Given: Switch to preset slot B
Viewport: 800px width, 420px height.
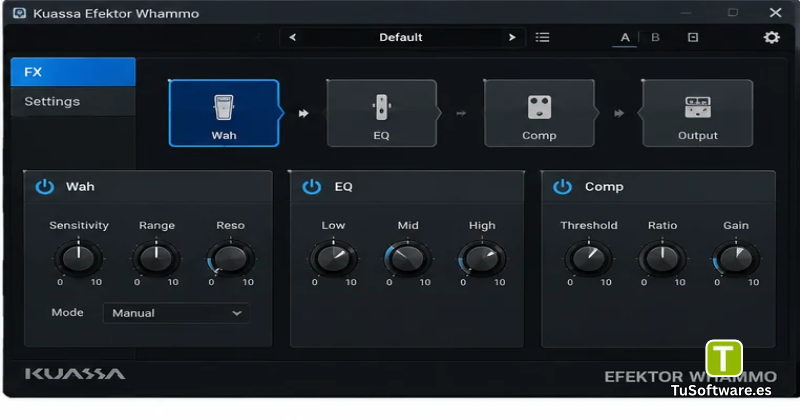Looking at the screenshot, I should click(x=656, y=37).
